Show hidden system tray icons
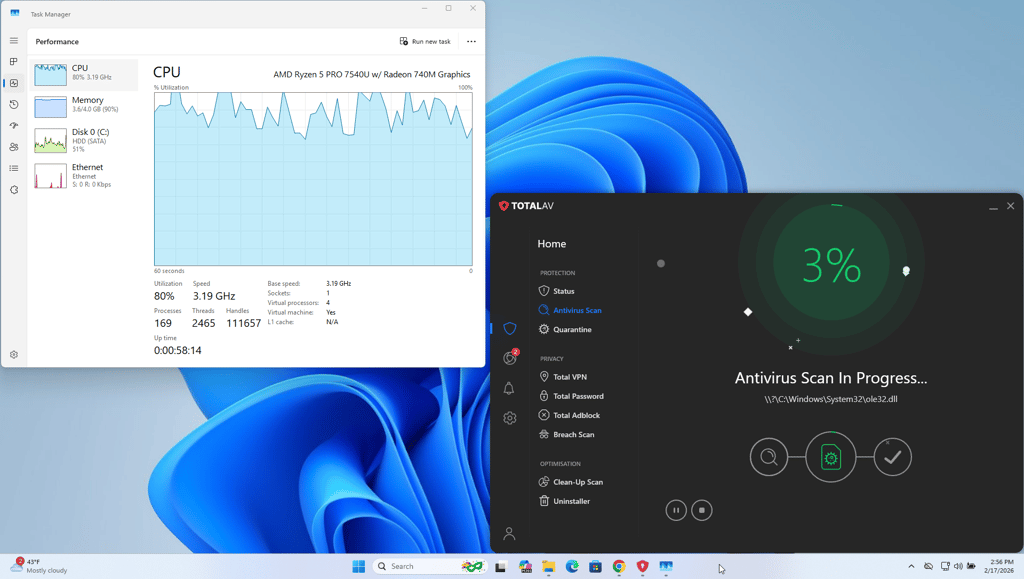The image size is (1024, 579). point(912,566)
